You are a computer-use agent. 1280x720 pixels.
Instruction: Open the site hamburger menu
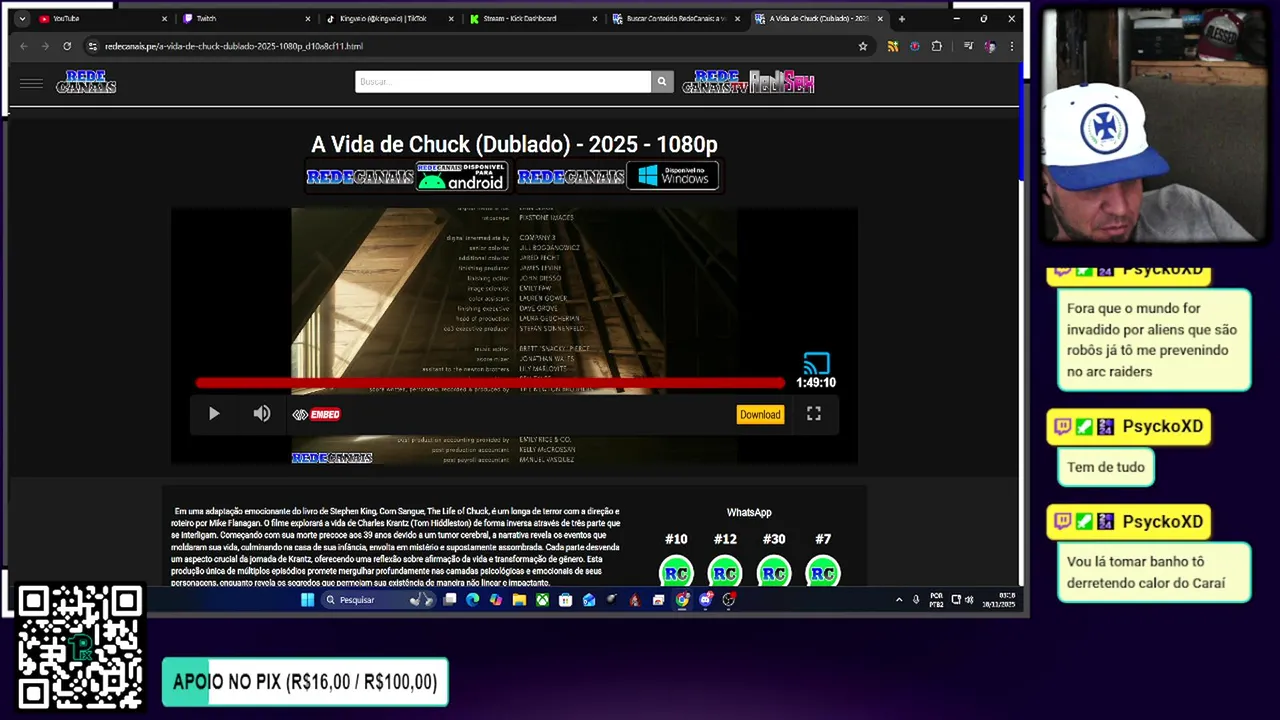tap(31, 84)
